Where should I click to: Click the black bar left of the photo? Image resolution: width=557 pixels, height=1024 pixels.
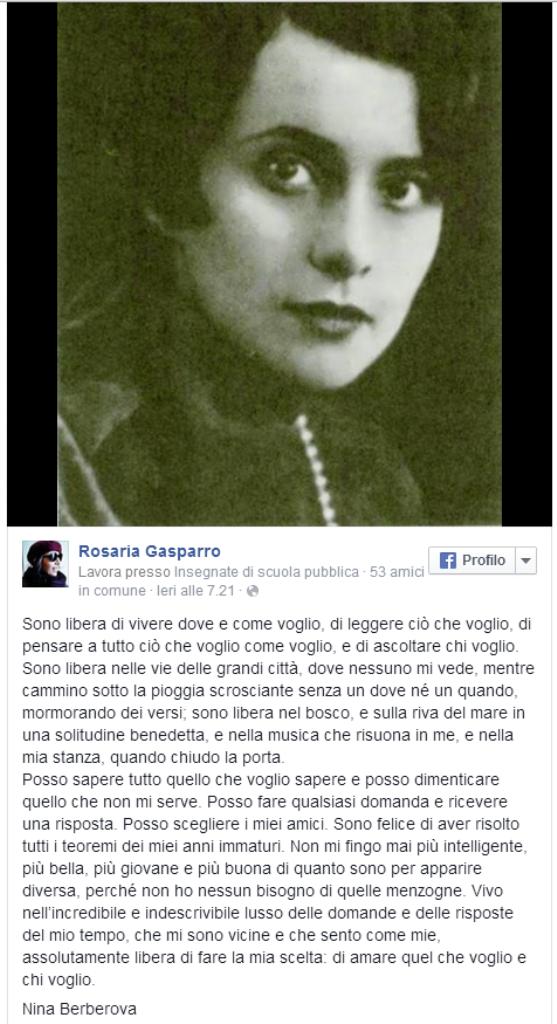32,264
